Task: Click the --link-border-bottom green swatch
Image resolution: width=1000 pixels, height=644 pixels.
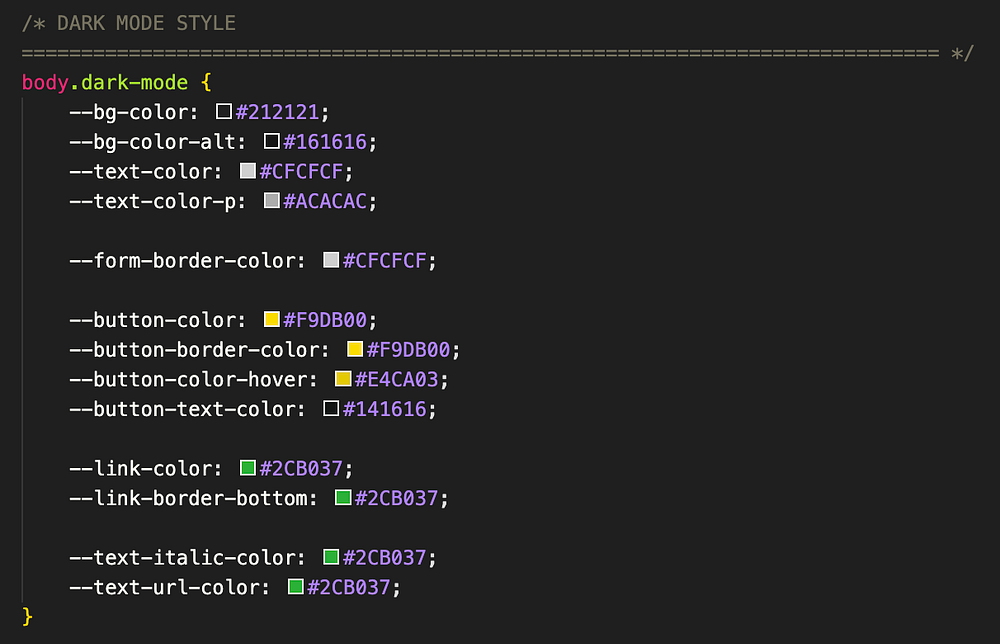Action: (343, 498)
